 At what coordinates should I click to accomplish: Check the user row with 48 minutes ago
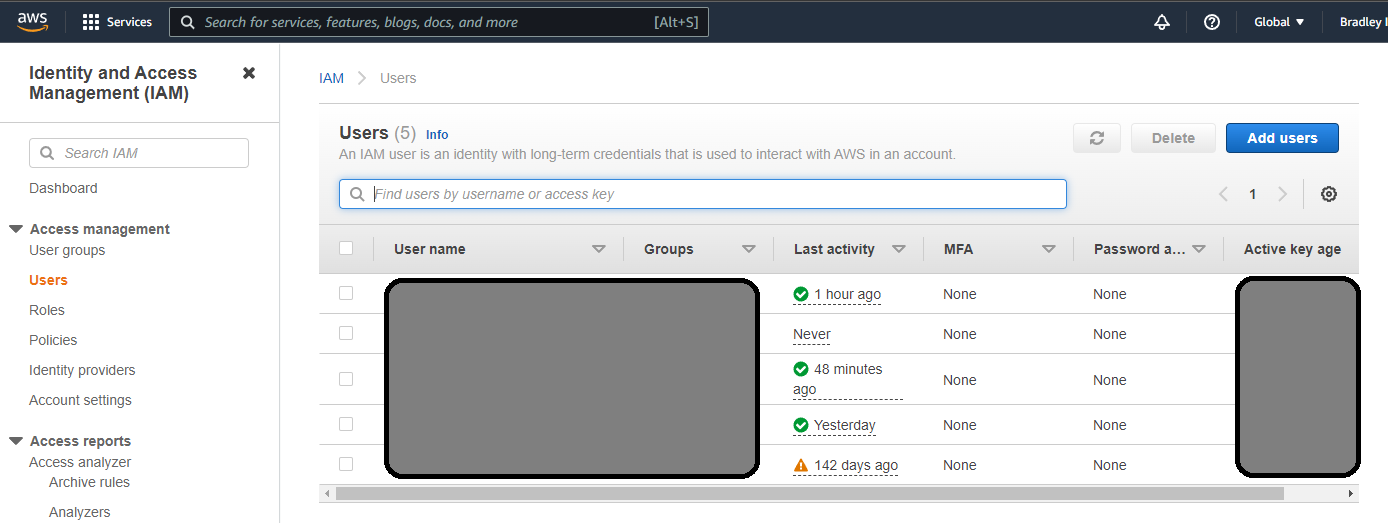(346, 379)
